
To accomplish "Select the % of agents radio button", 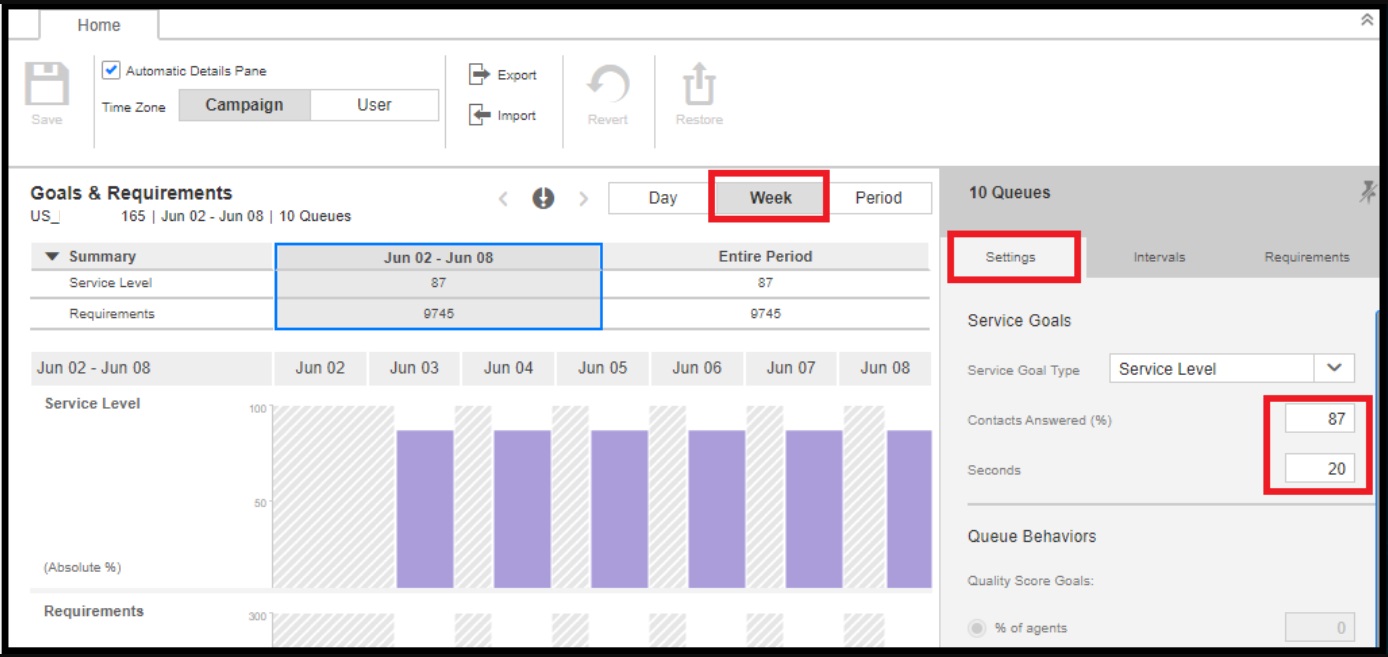I will 976,628.
